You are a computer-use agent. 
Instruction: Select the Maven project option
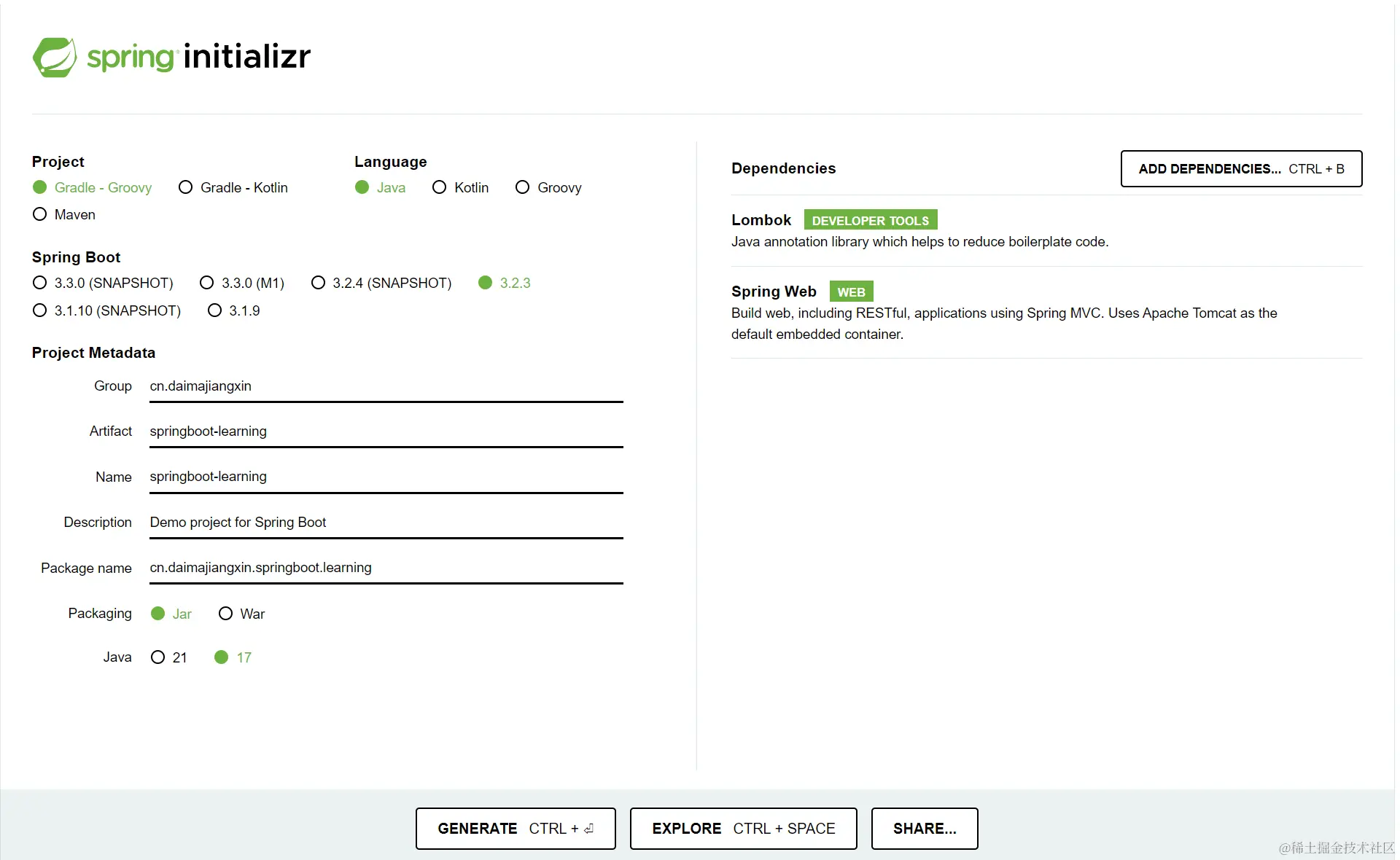(x=40, y=214)
